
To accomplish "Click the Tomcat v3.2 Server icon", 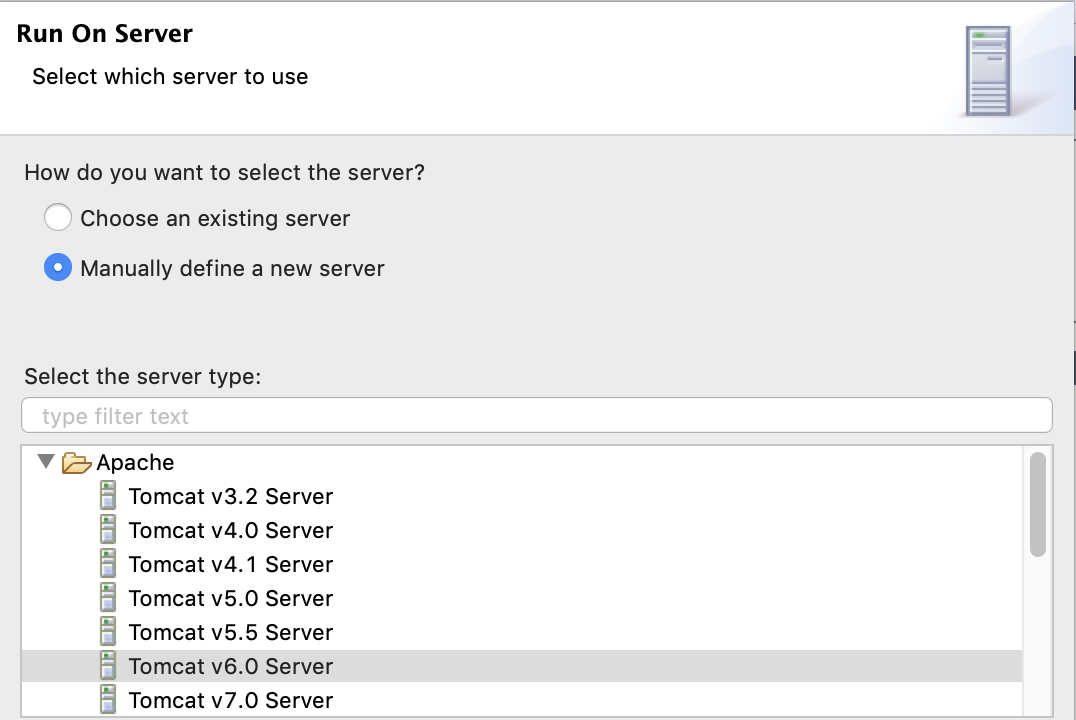I will [x=108, y=496].
